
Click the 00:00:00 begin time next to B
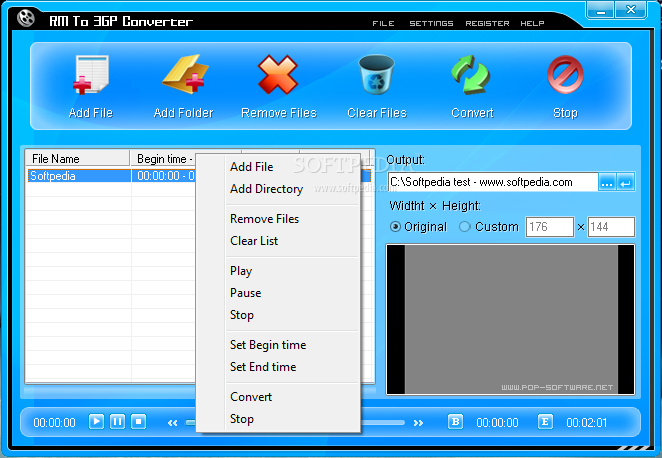point(497,423)
